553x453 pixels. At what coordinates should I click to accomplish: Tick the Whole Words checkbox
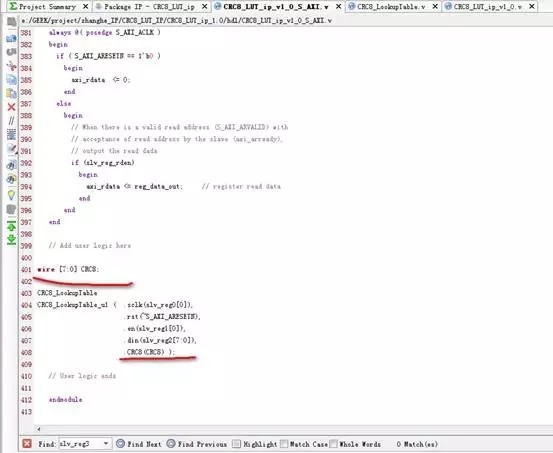coord(334,444)
